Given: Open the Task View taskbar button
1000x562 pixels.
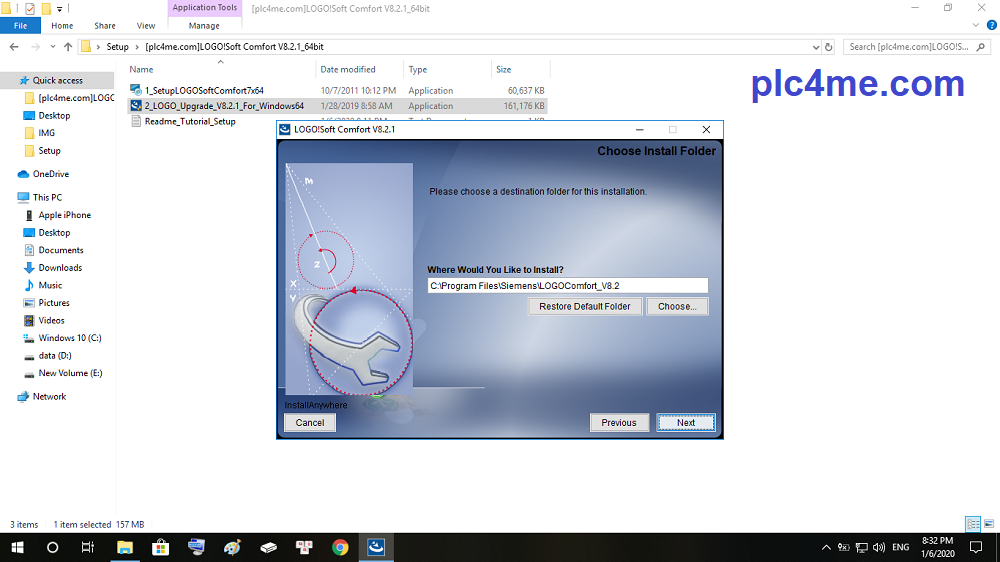Looking at the screenshot, I should [88, 547].
